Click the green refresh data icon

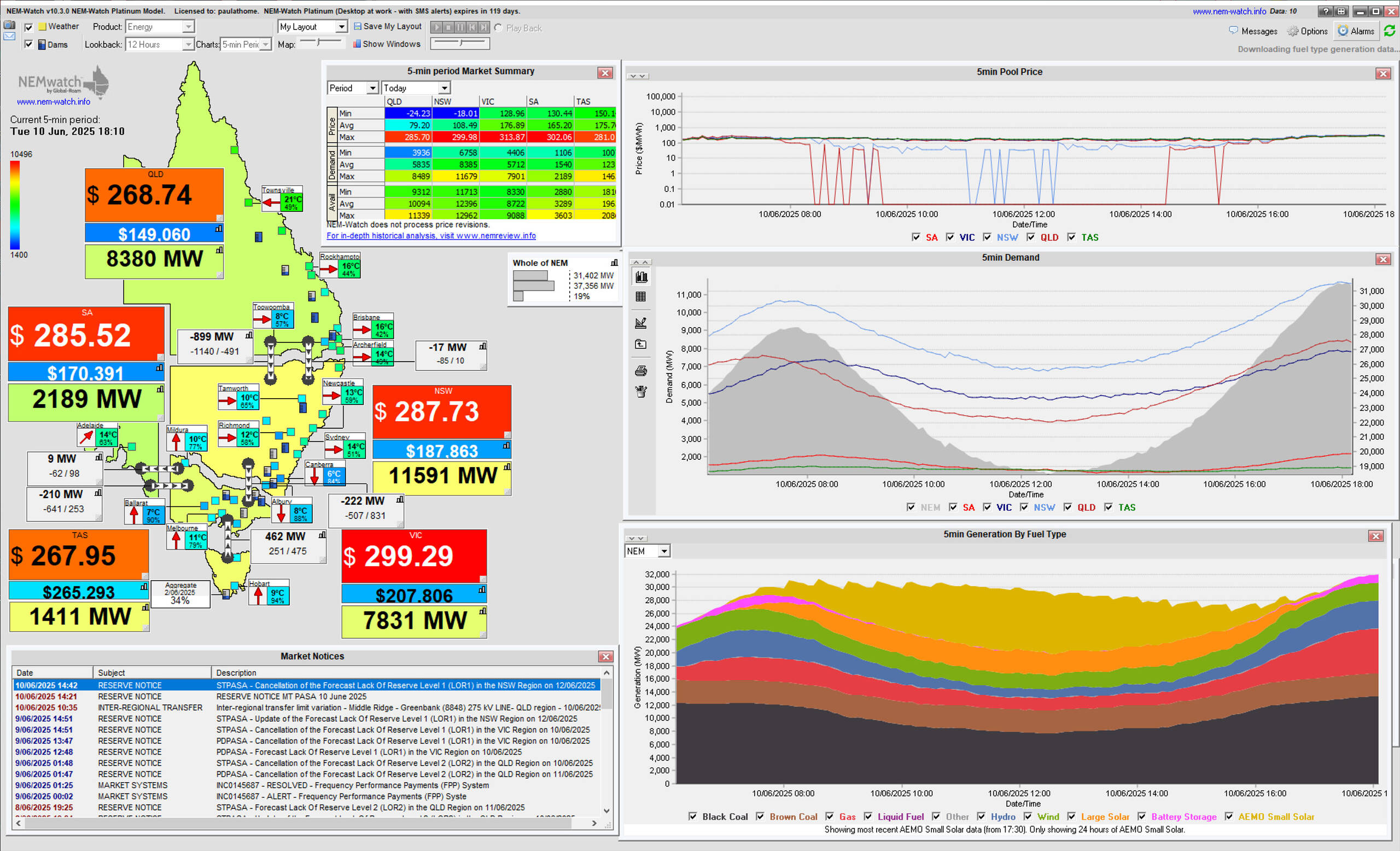click(x=1390, y=31)
